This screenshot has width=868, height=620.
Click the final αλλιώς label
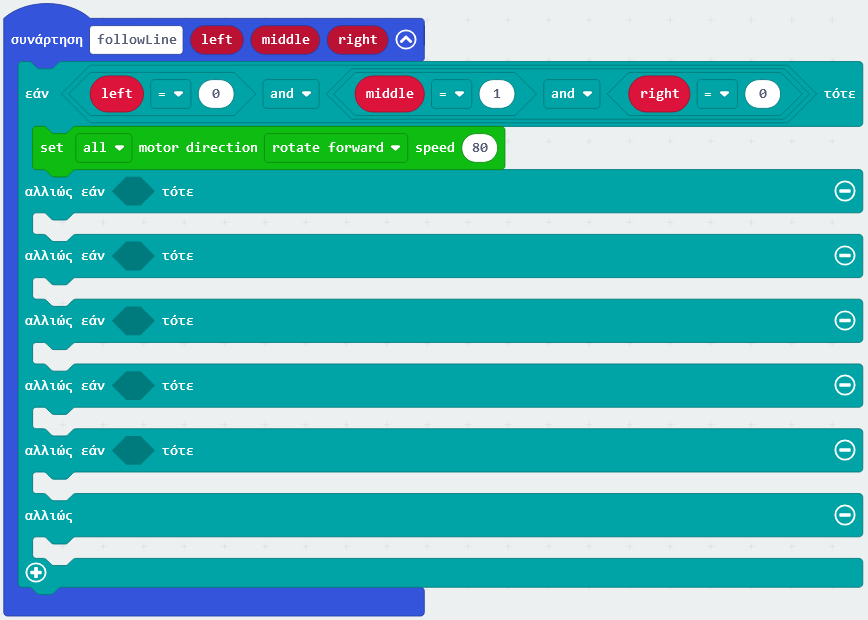(49, 516)
